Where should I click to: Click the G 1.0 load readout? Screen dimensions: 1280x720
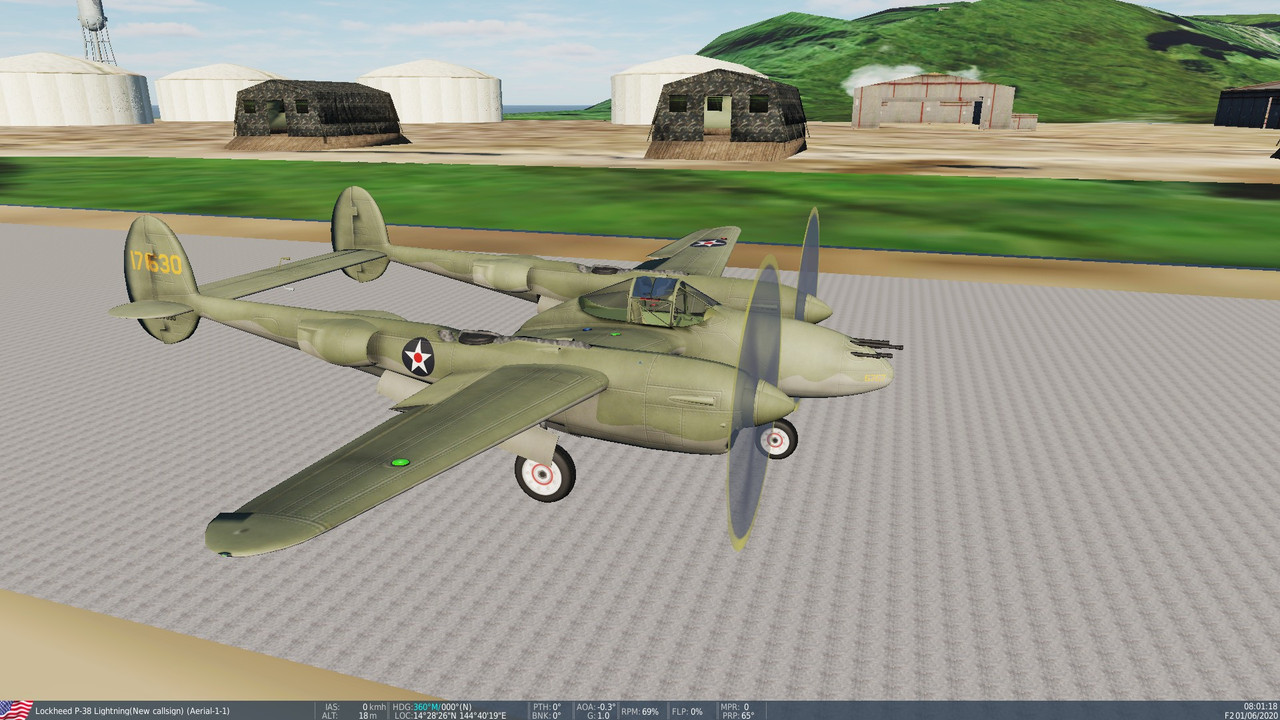coord(596,715)
